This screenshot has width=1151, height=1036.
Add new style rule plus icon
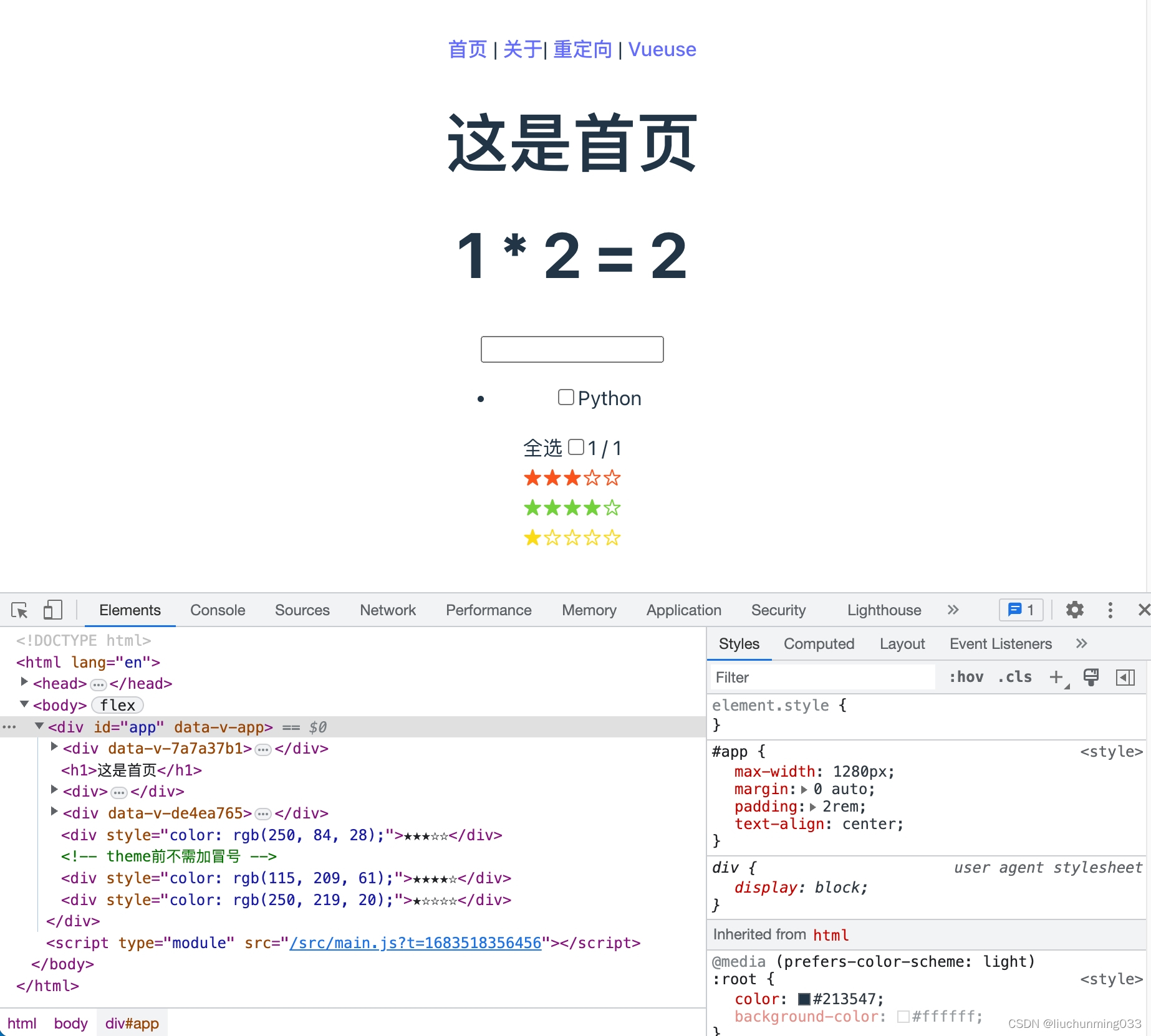pos(1057,678)
